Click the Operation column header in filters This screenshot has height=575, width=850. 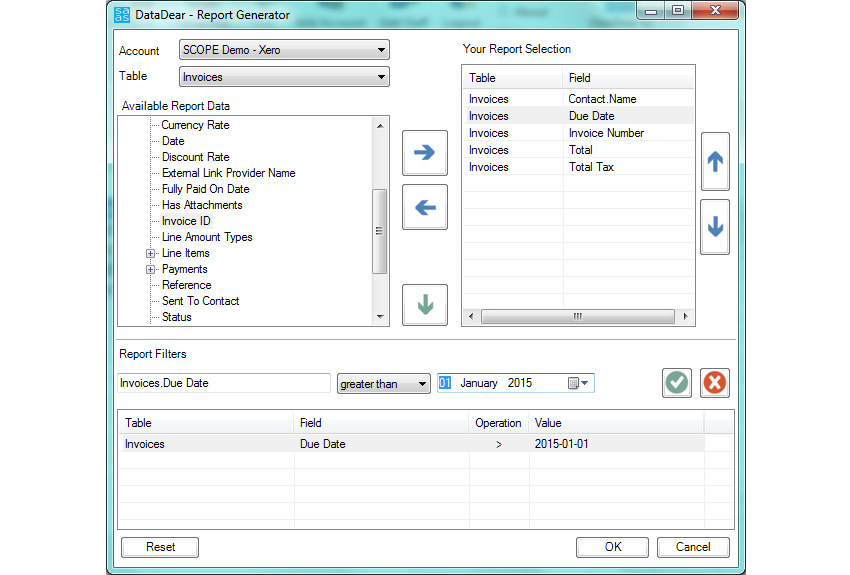(x=498, y=423)
